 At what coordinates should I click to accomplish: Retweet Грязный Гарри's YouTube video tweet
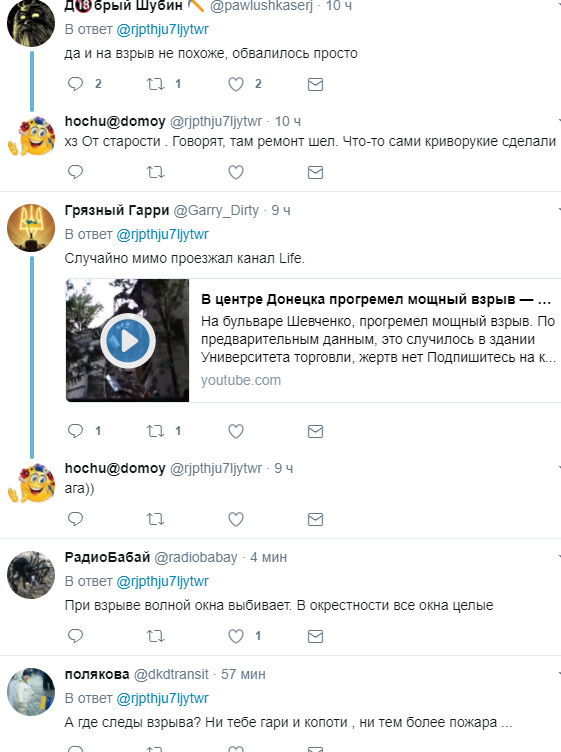[155, 431]
